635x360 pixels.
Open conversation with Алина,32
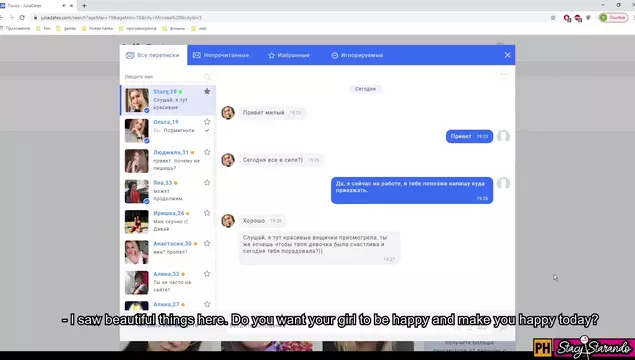click(168, 282)
